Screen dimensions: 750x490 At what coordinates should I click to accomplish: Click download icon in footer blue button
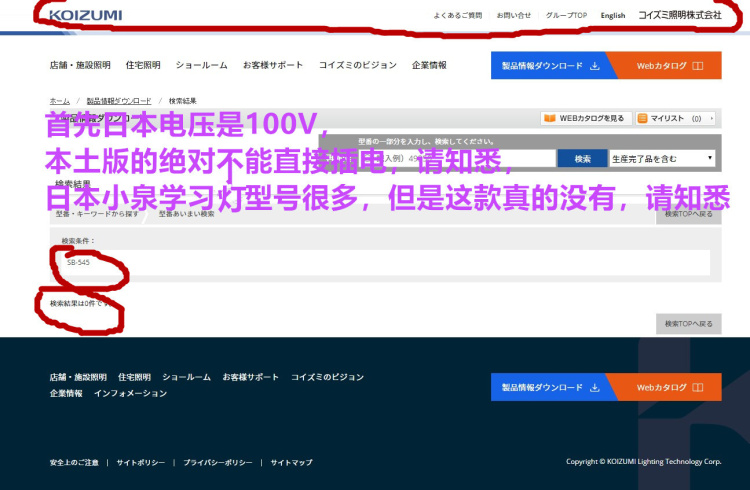coord(595,387)
